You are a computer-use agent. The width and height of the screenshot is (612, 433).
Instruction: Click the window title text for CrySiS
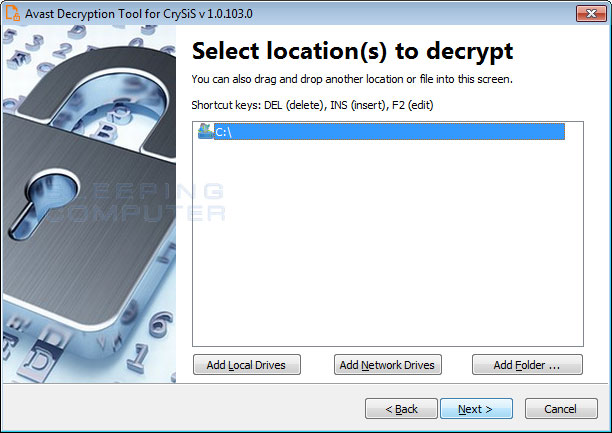click(139, 14)
